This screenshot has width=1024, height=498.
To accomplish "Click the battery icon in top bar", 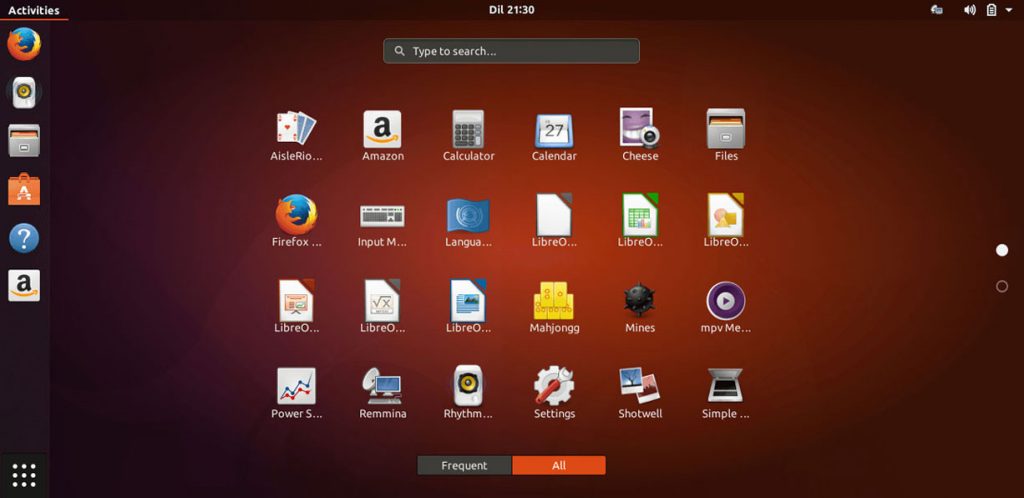I will (x=991, y=10).
